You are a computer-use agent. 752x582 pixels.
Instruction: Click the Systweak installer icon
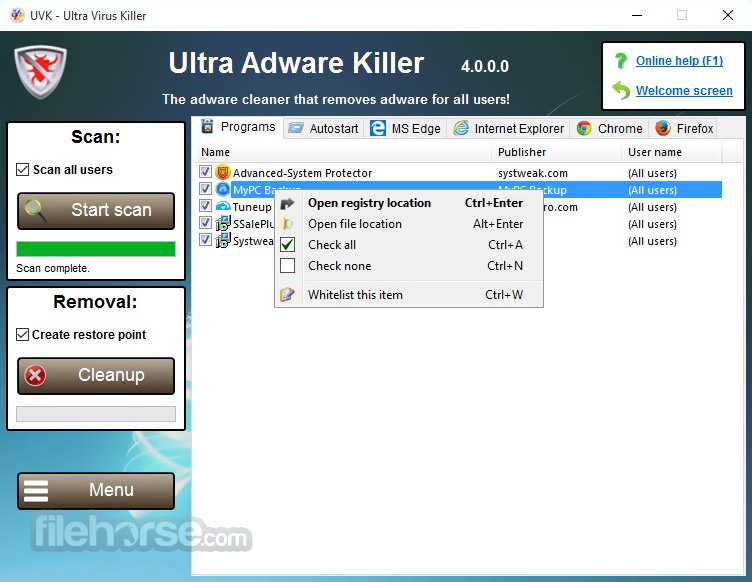tap(223, 240)
